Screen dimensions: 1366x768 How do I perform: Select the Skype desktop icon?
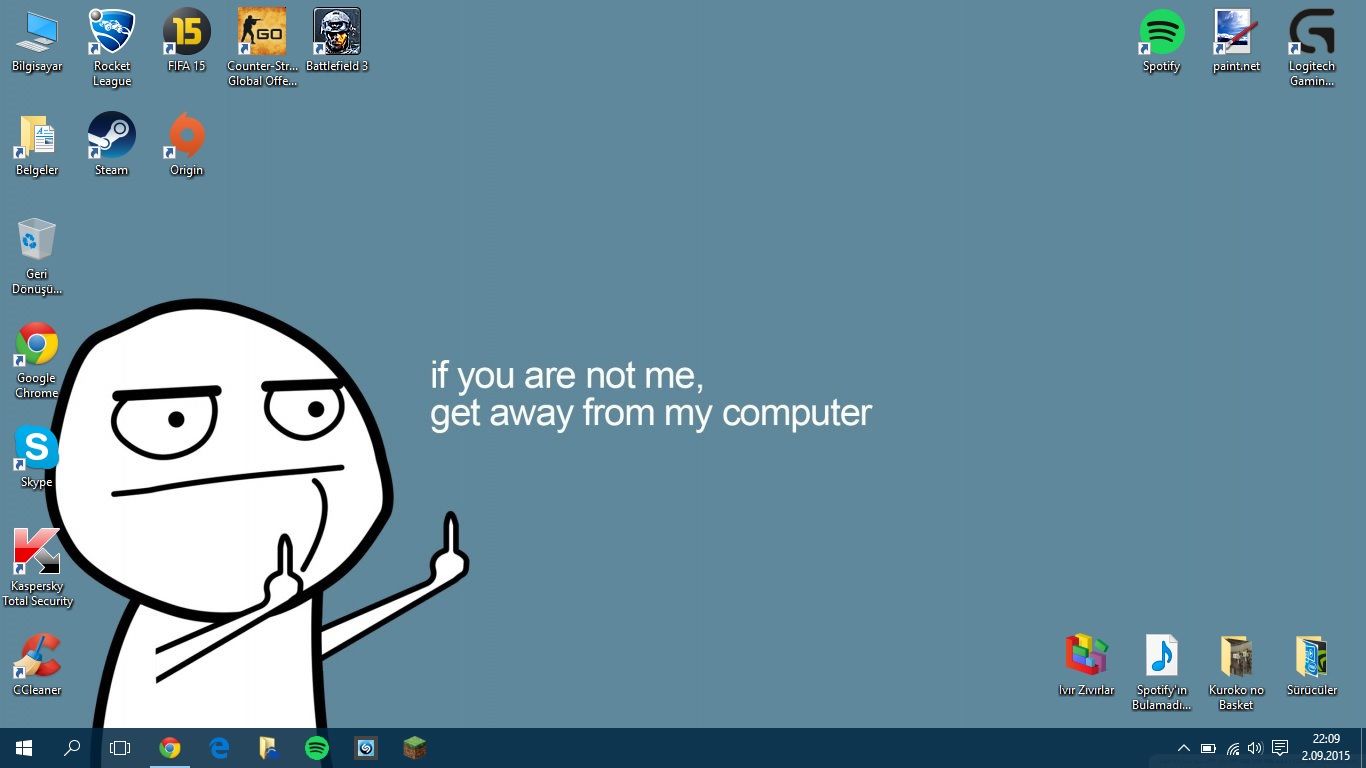click(37, 457)
